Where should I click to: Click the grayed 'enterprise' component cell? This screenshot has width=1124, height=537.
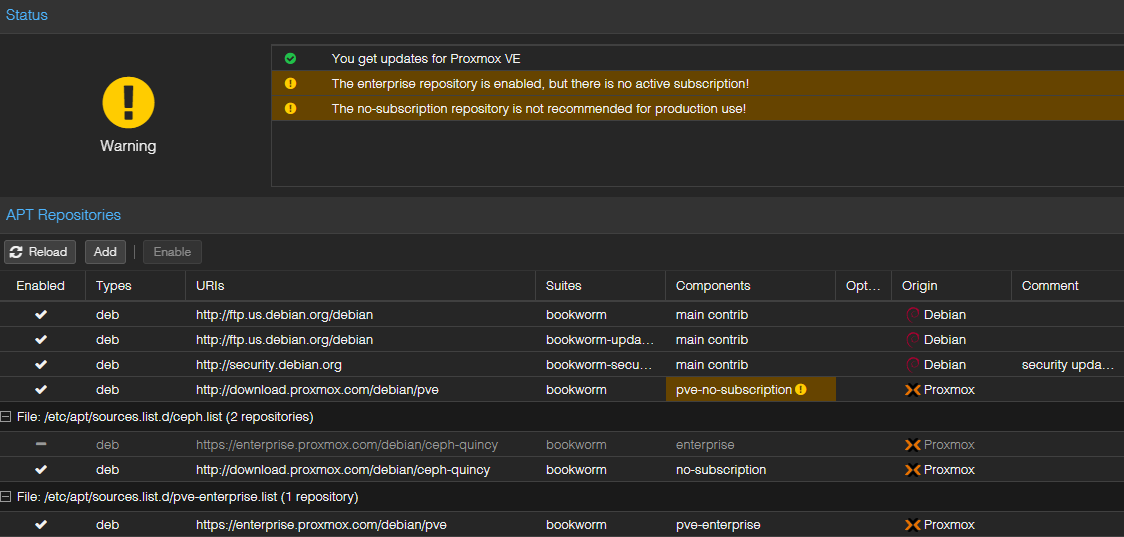click(x=751, y=445)
